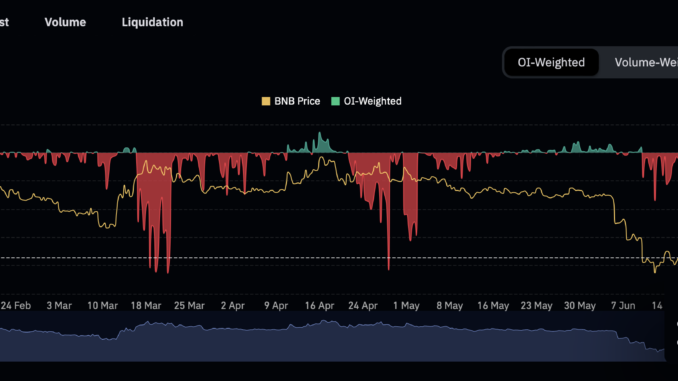The image size is (678, 381).
Task: Open the Volume tab
Action: pyautogui.click(x=65, y=22)
